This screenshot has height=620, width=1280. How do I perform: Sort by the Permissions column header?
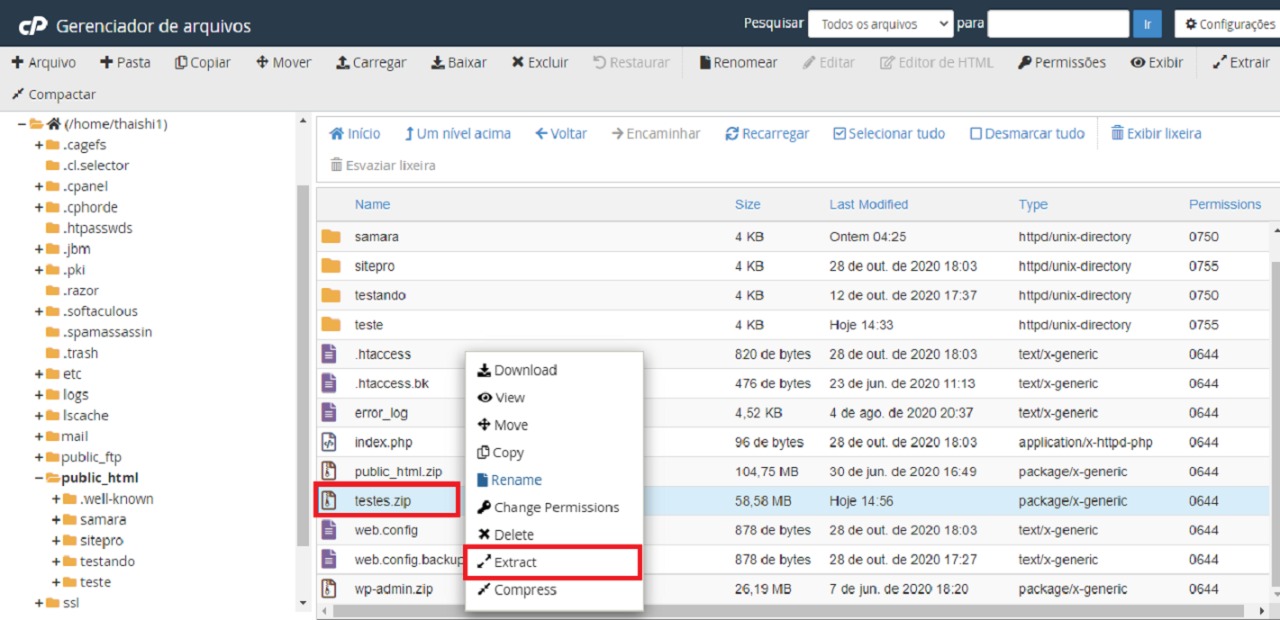[1225, 204]
